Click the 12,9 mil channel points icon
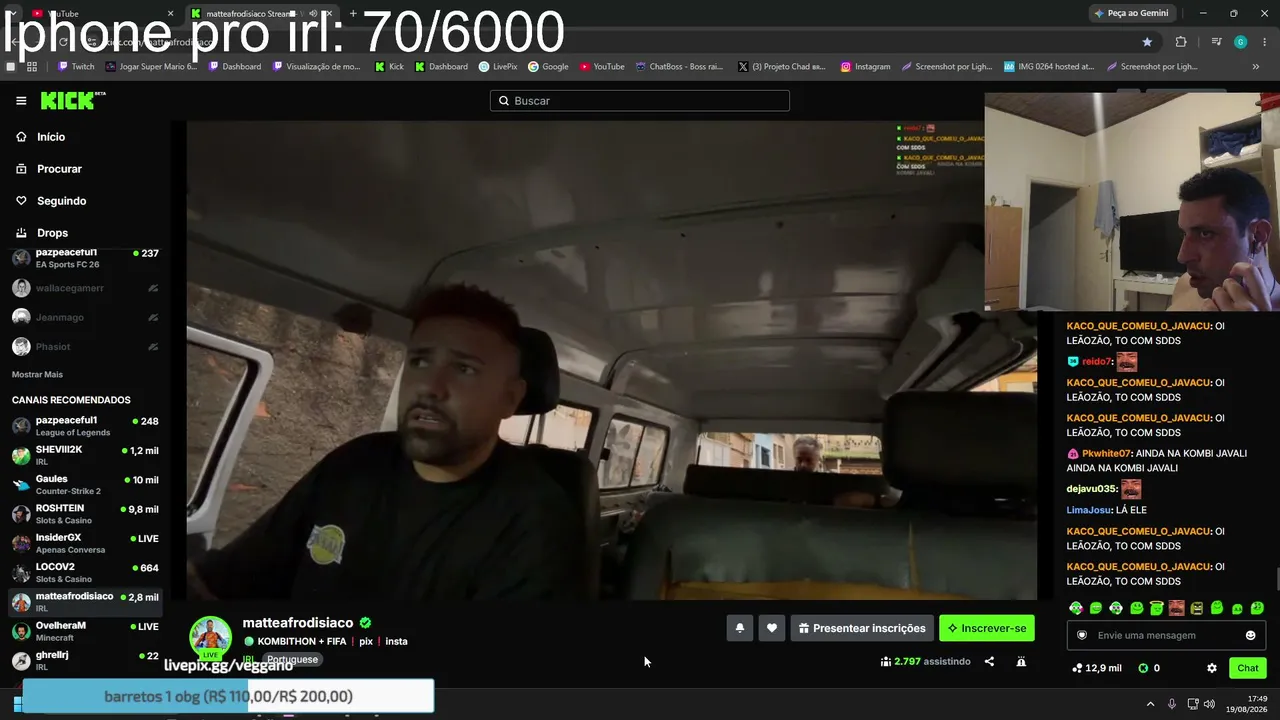Image resolution: width=1280 pixels, height=720 pixels. [x=1077, y=668]
